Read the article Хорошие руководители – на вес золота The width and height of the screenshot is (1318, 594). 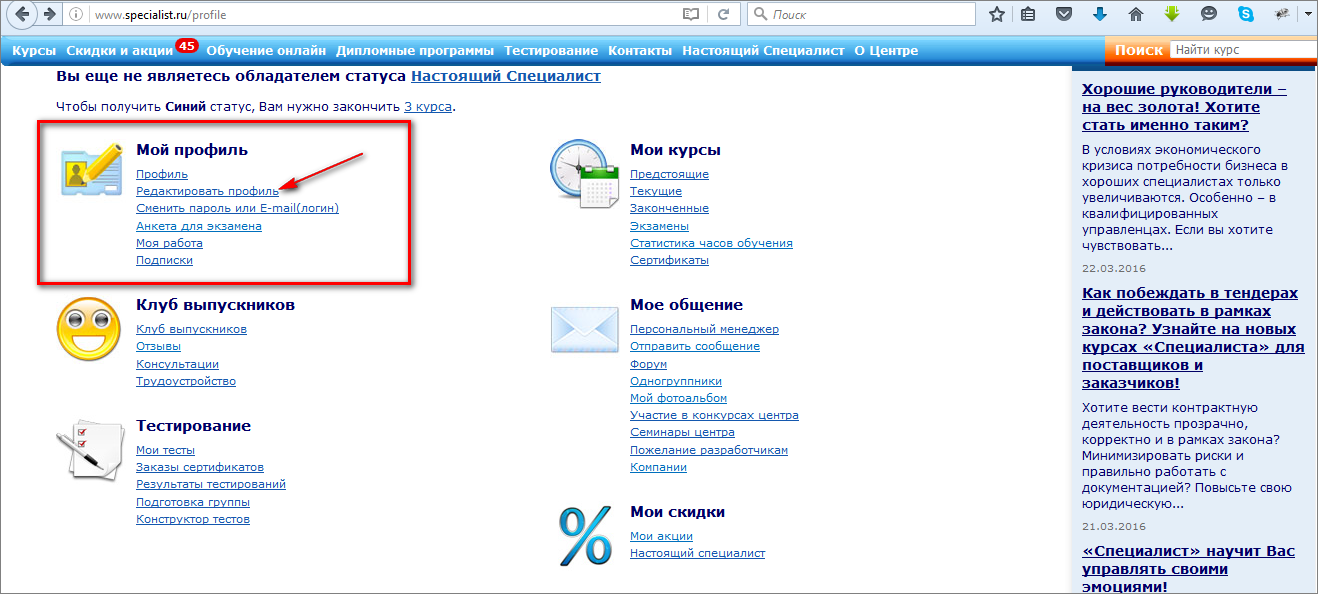click(x=1184, y=106)
